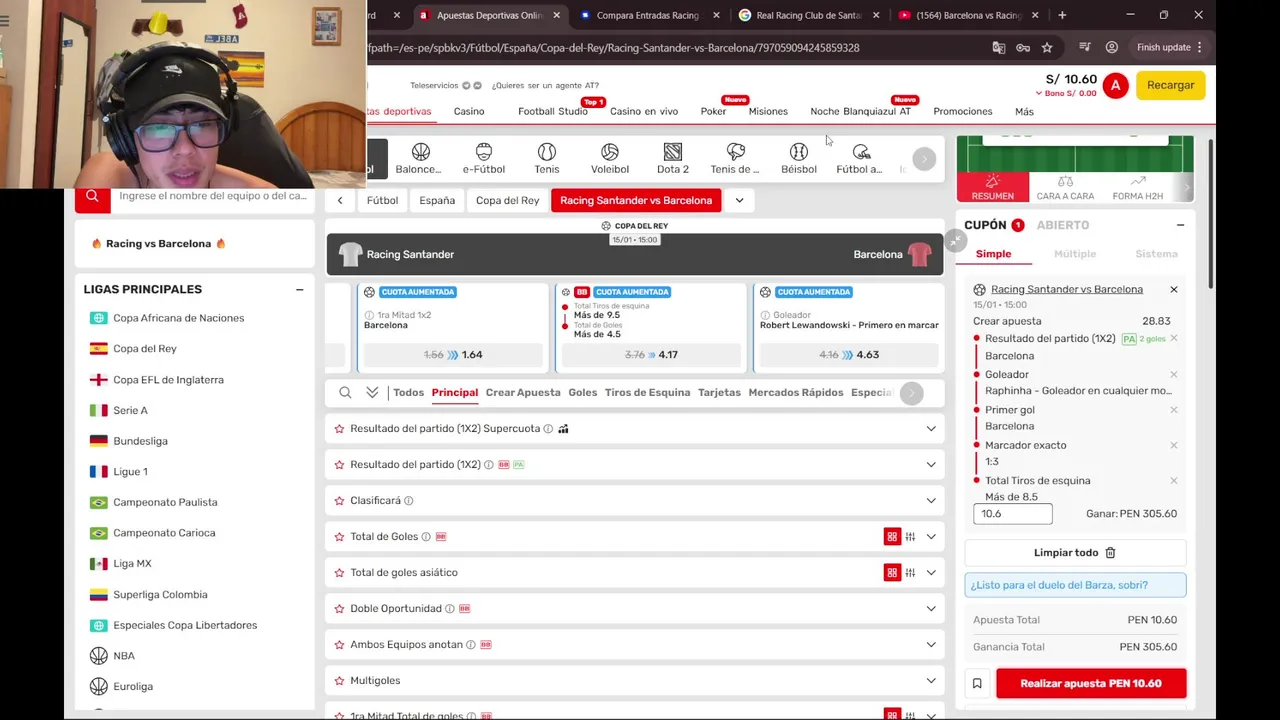This screenshot has height=720, width=1280.
Task: Click Limpiar todo in coupon
Action: point(1066,553)
